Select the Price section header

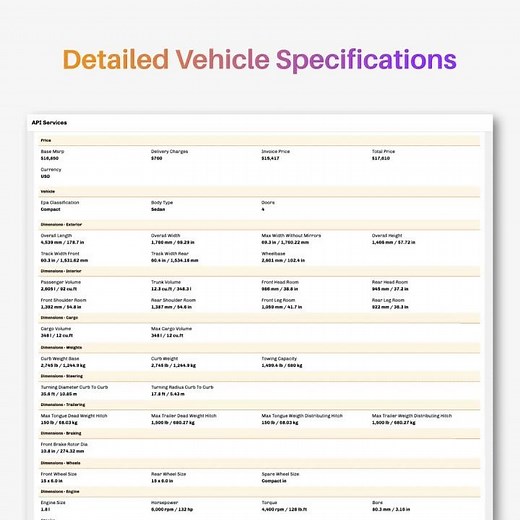259,140
